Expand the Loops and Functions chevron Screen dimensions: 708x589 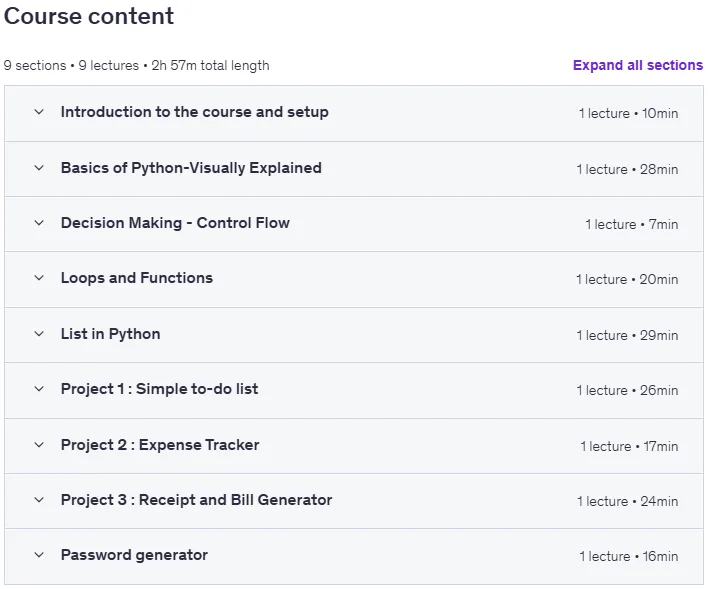tap(39, 278)
